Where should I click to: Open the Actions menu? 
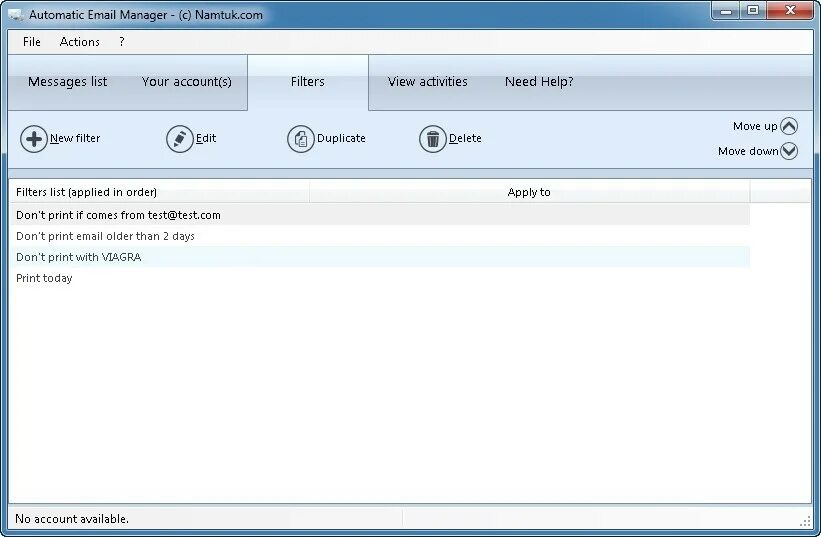pyautogui.click(x=80, y=42)
